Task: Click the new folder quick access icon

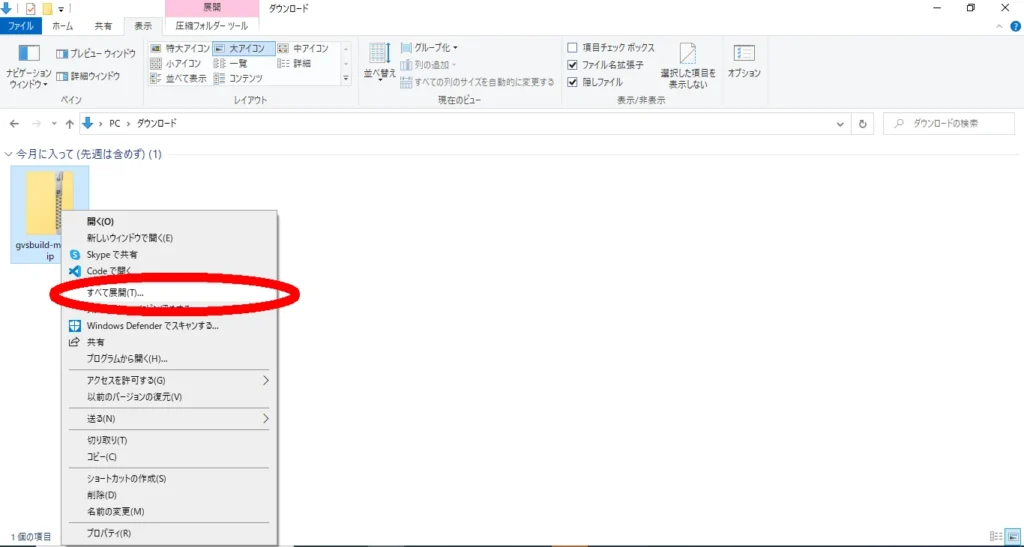Action: click(x=46, y=9)
